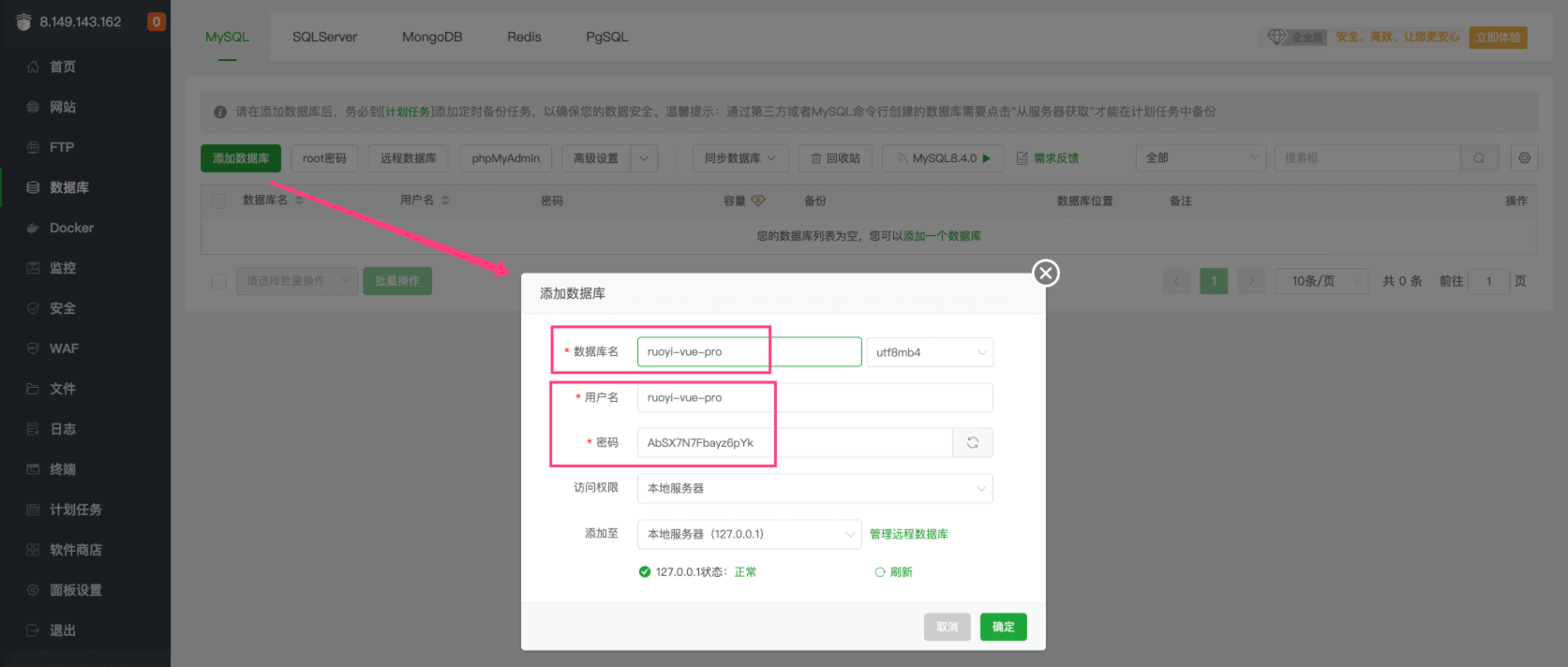Screen dimensions: 1568x667
Task: Click the recycle bin button
Action: click(x=835, y=158)
